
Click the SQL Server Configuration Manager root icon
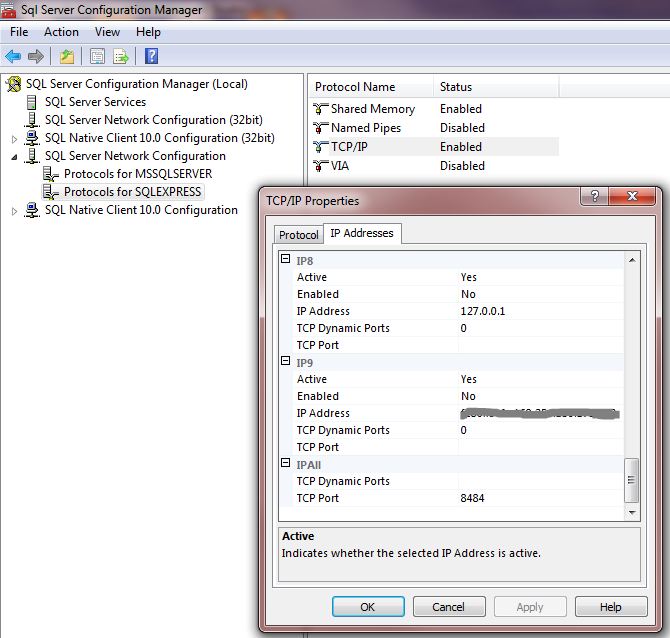coord(14,84)
